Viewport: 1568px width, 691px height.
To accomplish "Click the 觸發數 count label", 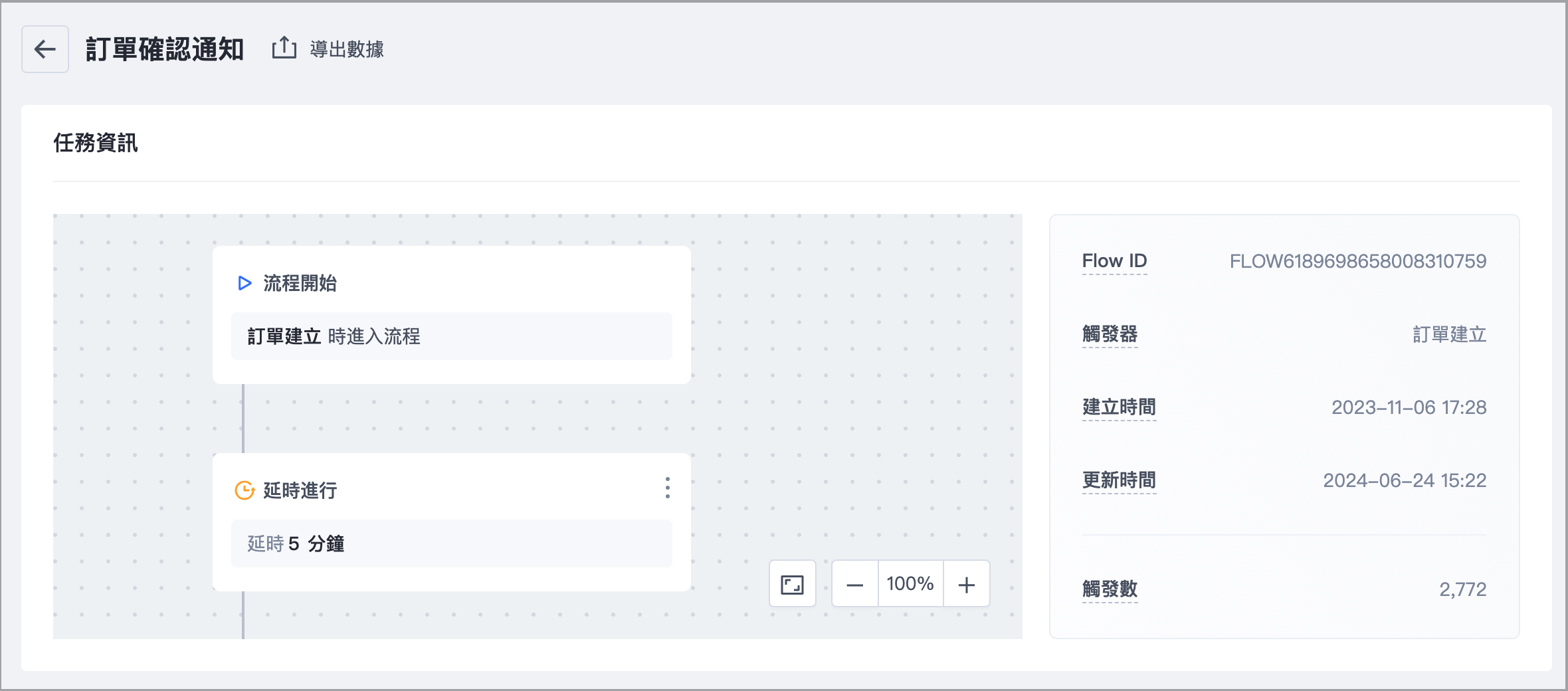I will point(1110,589).
